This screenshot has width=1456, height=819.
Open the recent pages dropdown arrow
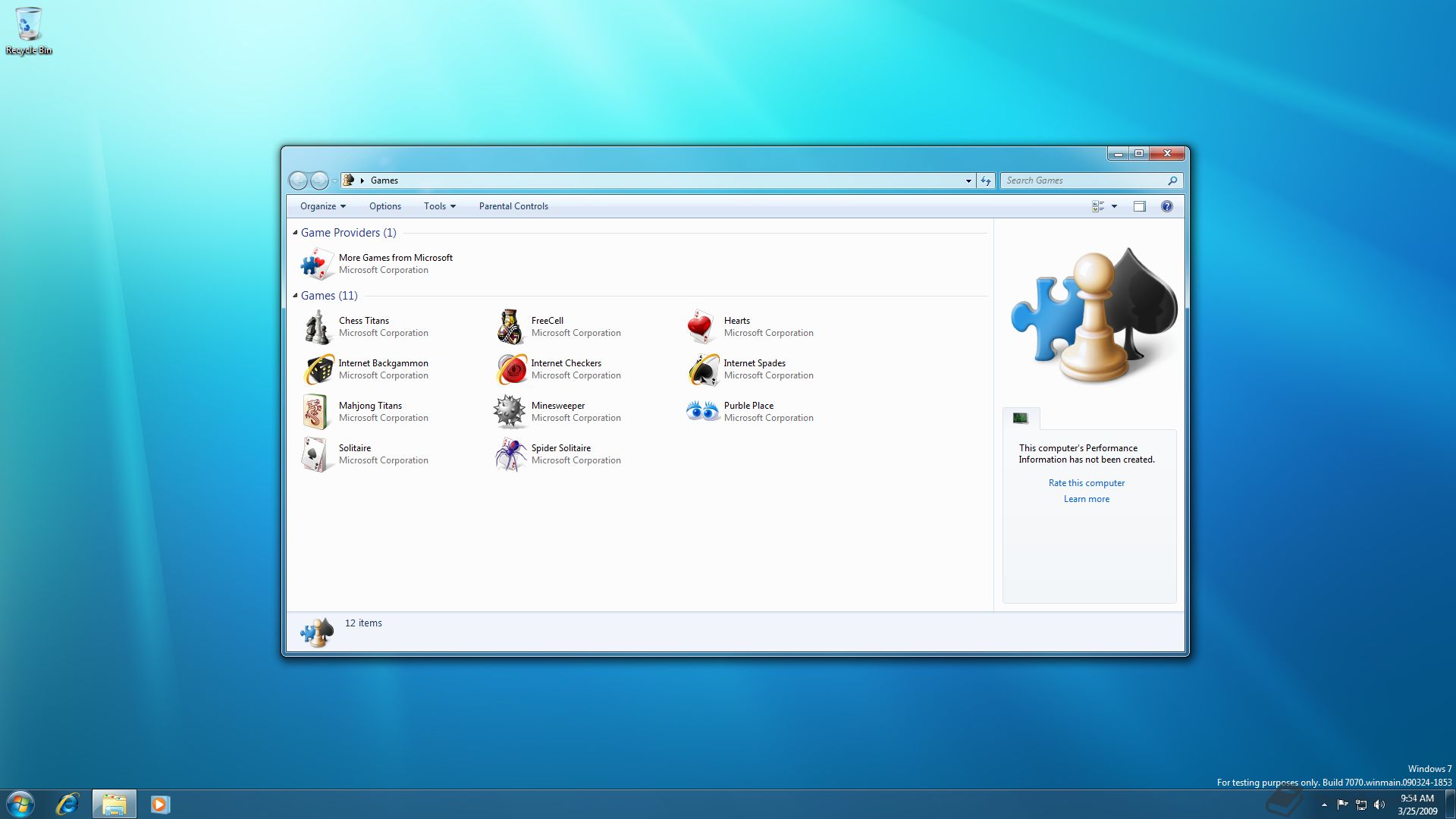(x=334, y=180)
